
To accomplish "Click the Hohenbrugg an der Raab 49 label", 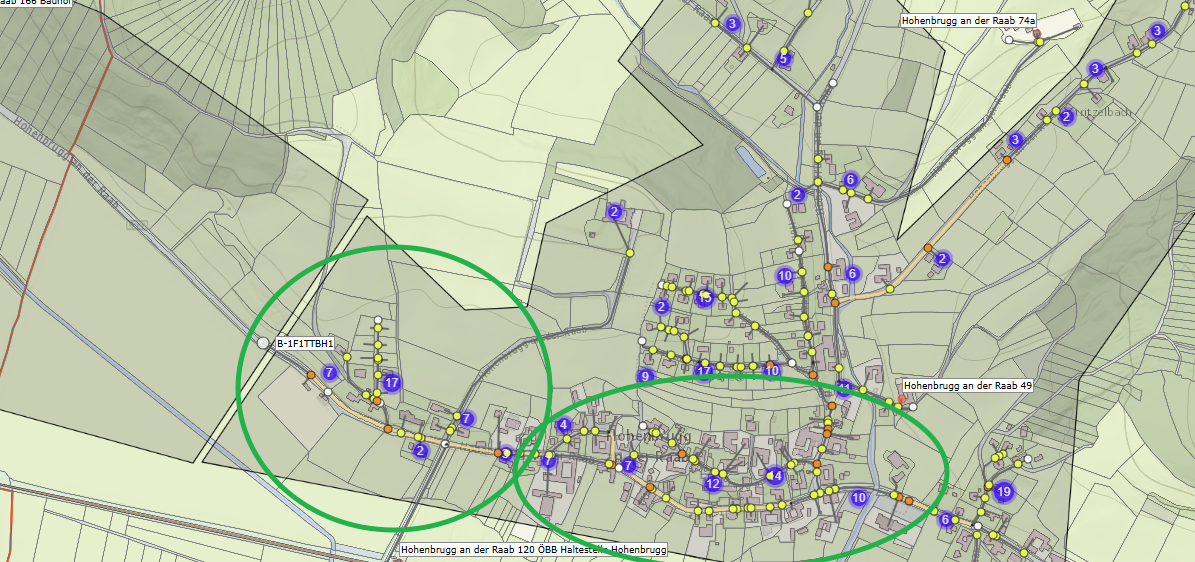I will pos(967,387).
